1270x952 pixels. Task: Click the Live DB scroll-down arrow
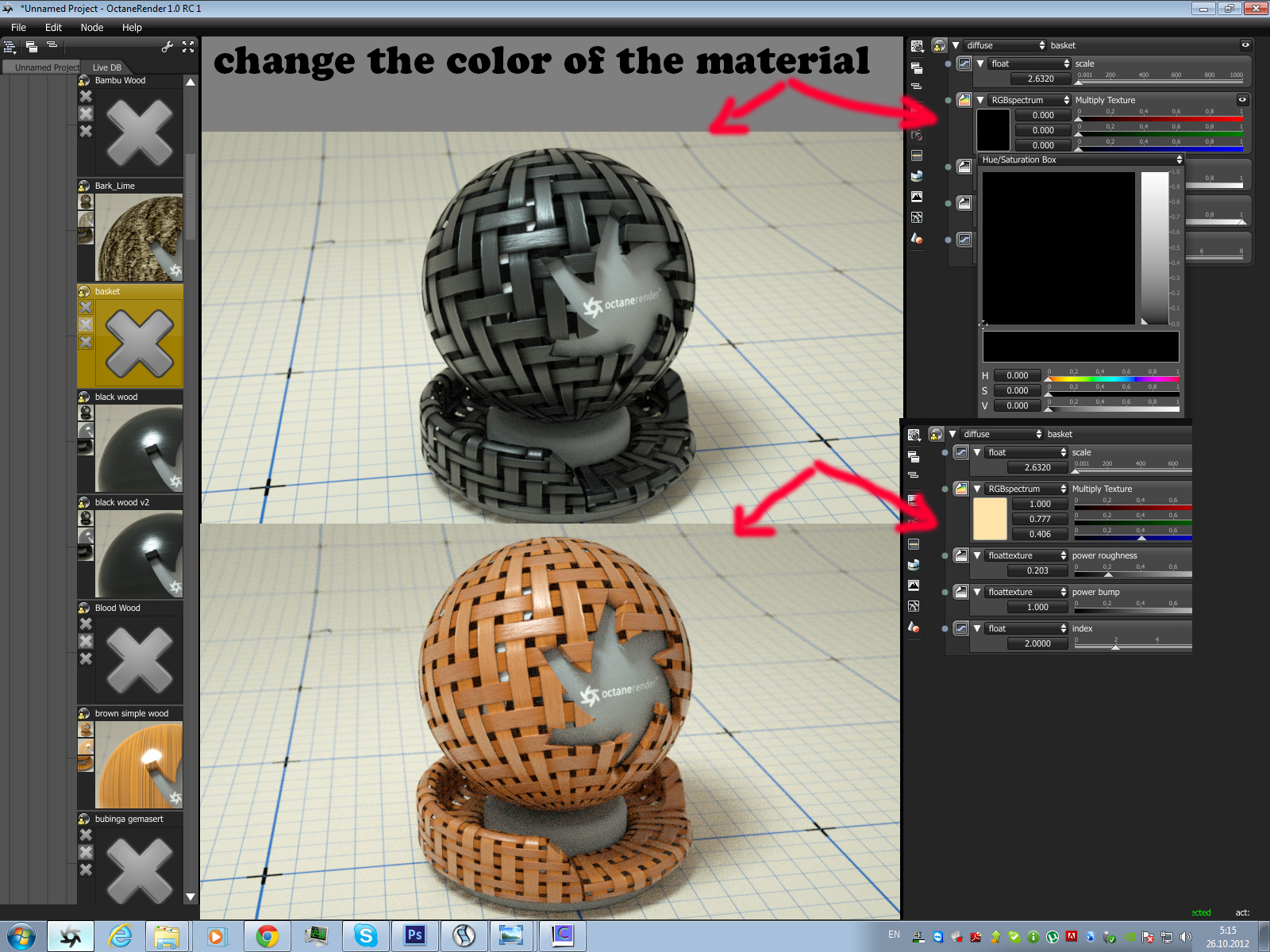pos(190,897)
